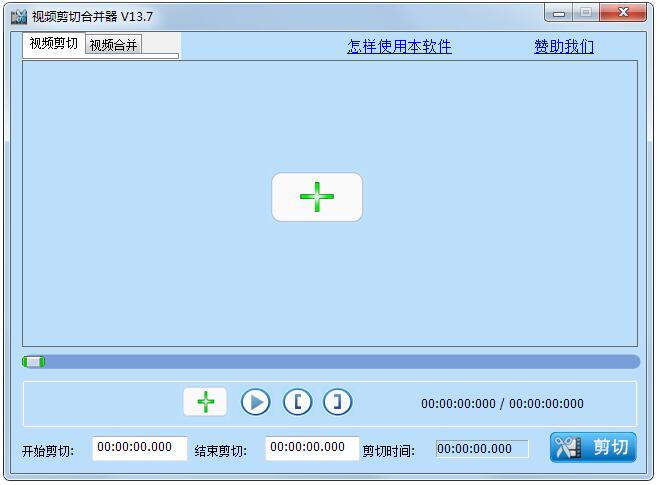Click the 剪切时间 duration field
The height and width of the screenshot is (485, 657).
pyautogui.click(x=482, y=449)
